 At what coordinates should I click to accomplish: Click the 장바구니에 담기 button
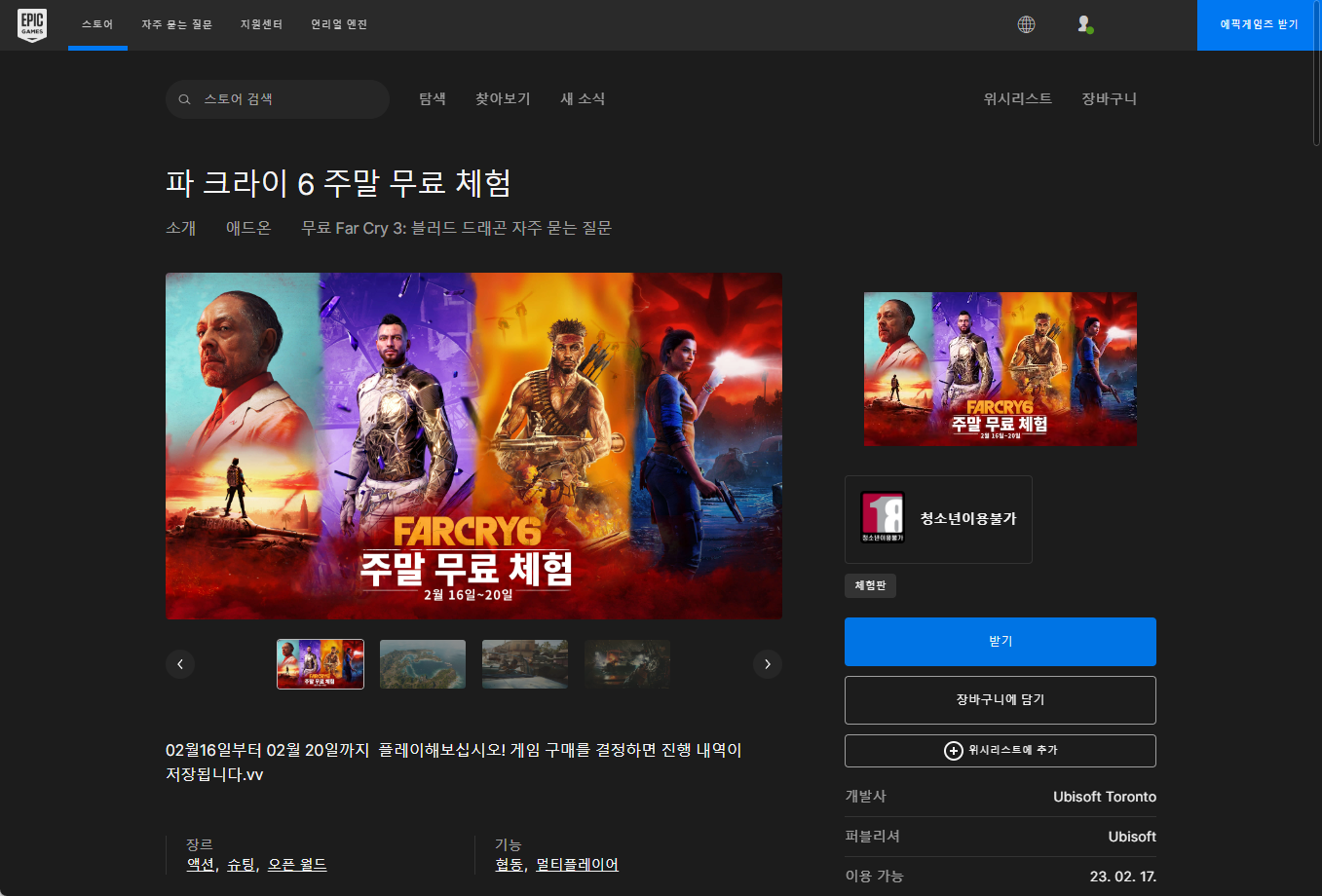tap(1001, 700)
